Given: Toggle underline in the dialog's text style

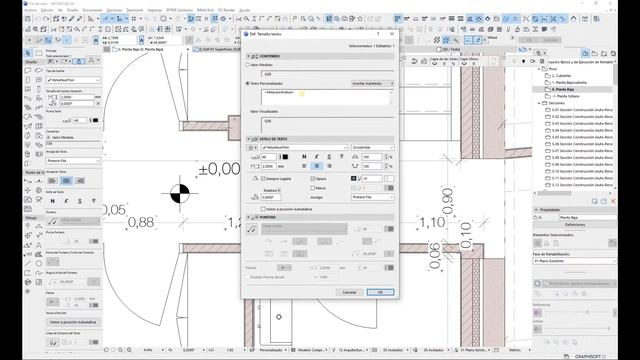Looking at the screenshot, I should coord(329,157).
